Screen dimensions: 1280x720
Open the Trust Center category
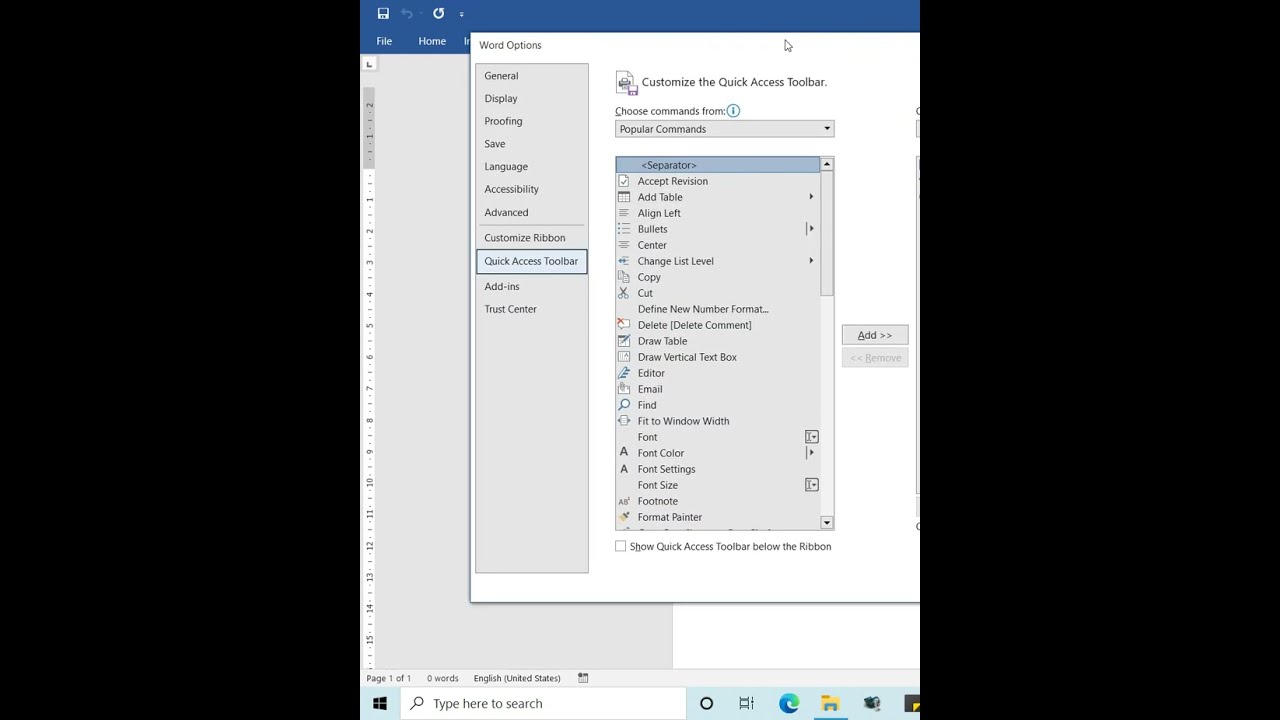(x=511, y=309)
